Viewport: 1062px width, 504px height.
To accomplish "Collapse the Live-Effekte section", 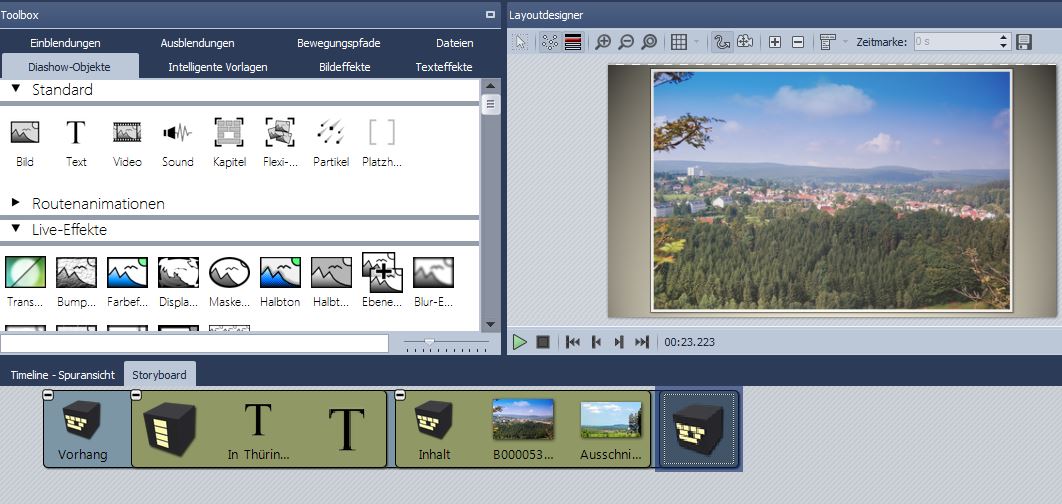I will click(x=16, y=229).
